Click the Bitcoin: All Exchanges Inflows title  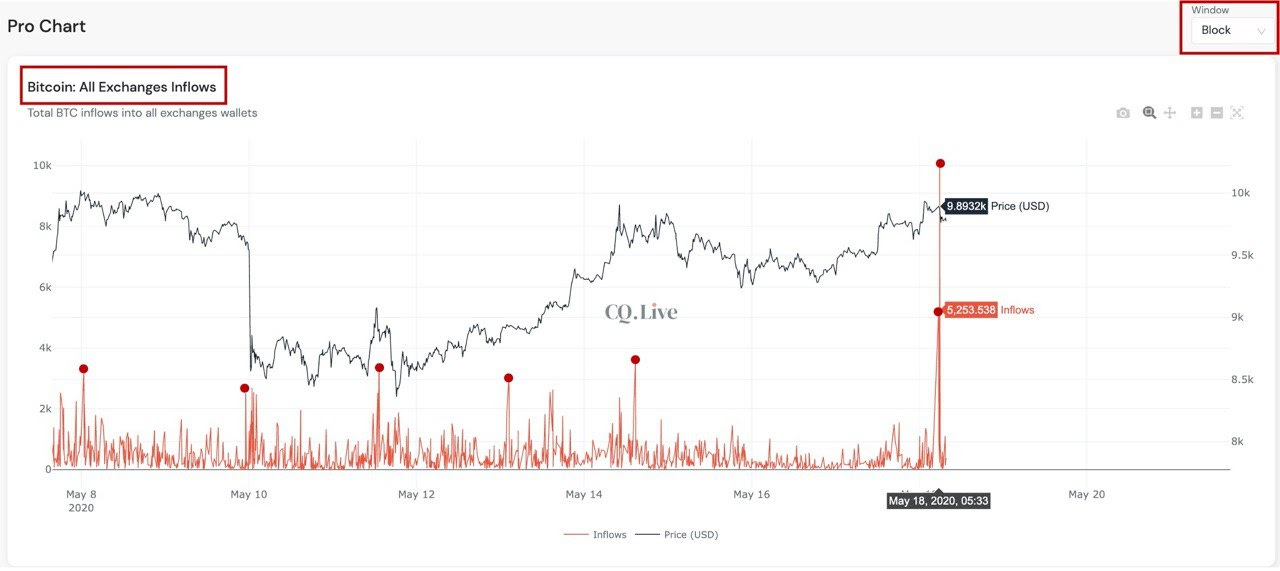point(122,87)
